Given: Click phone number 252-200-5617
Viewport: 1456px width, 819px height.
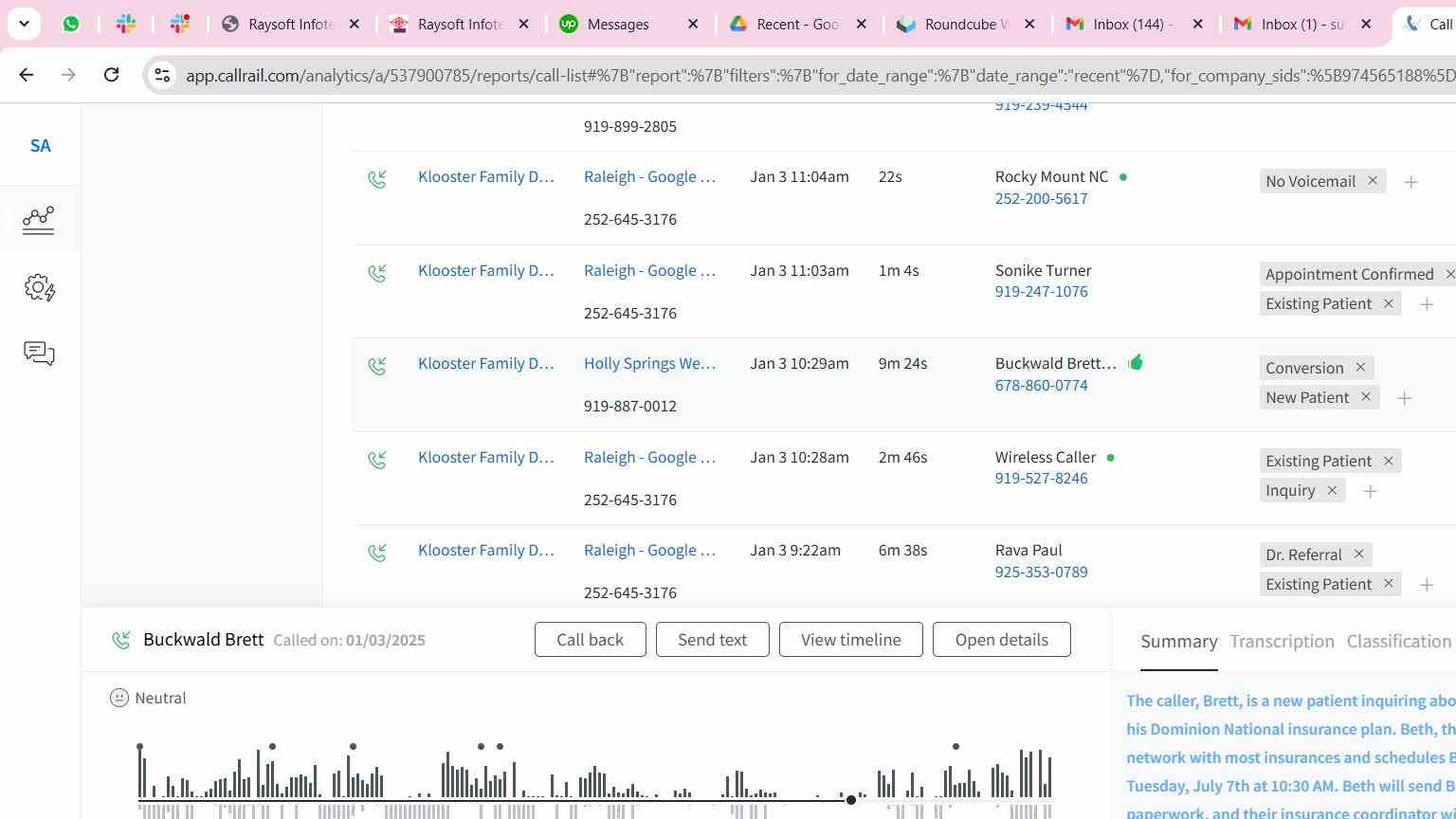Looking at the screenshot, I should click(1041, 198).
